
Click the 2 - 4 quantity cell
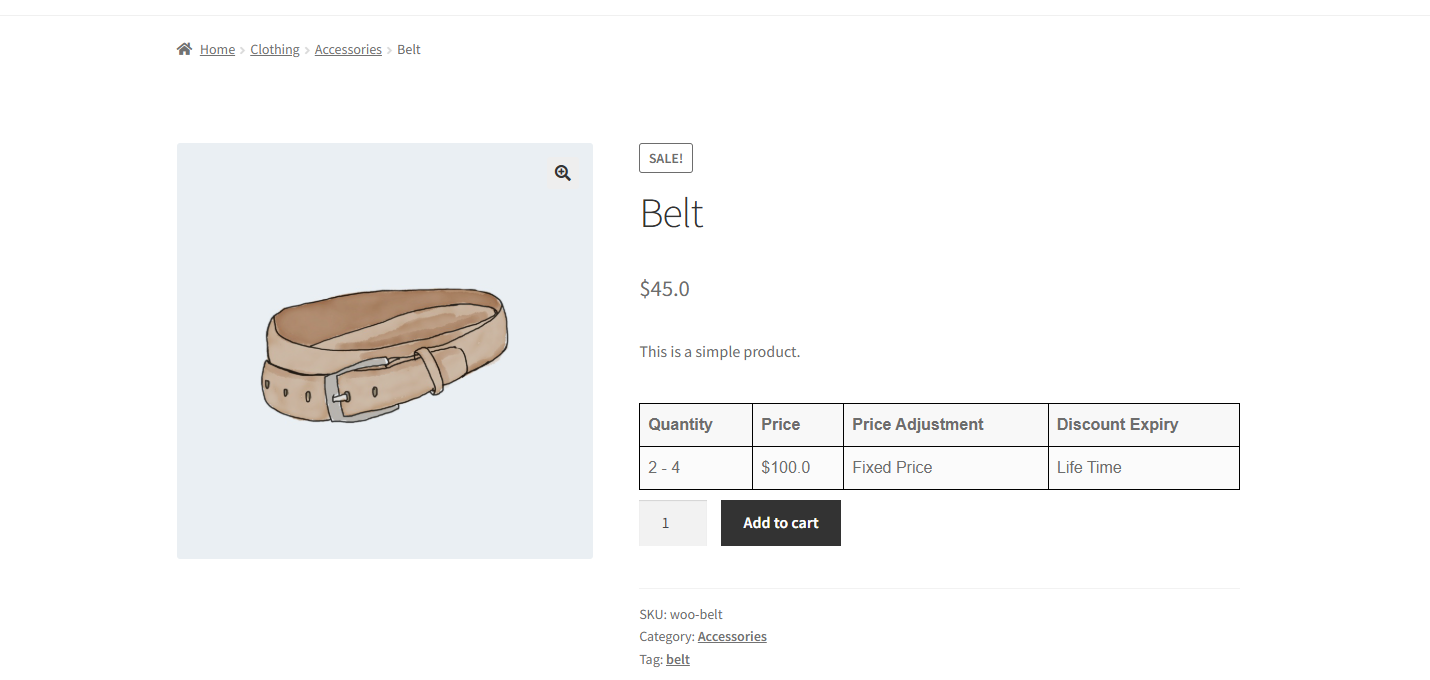coord(664,467)
